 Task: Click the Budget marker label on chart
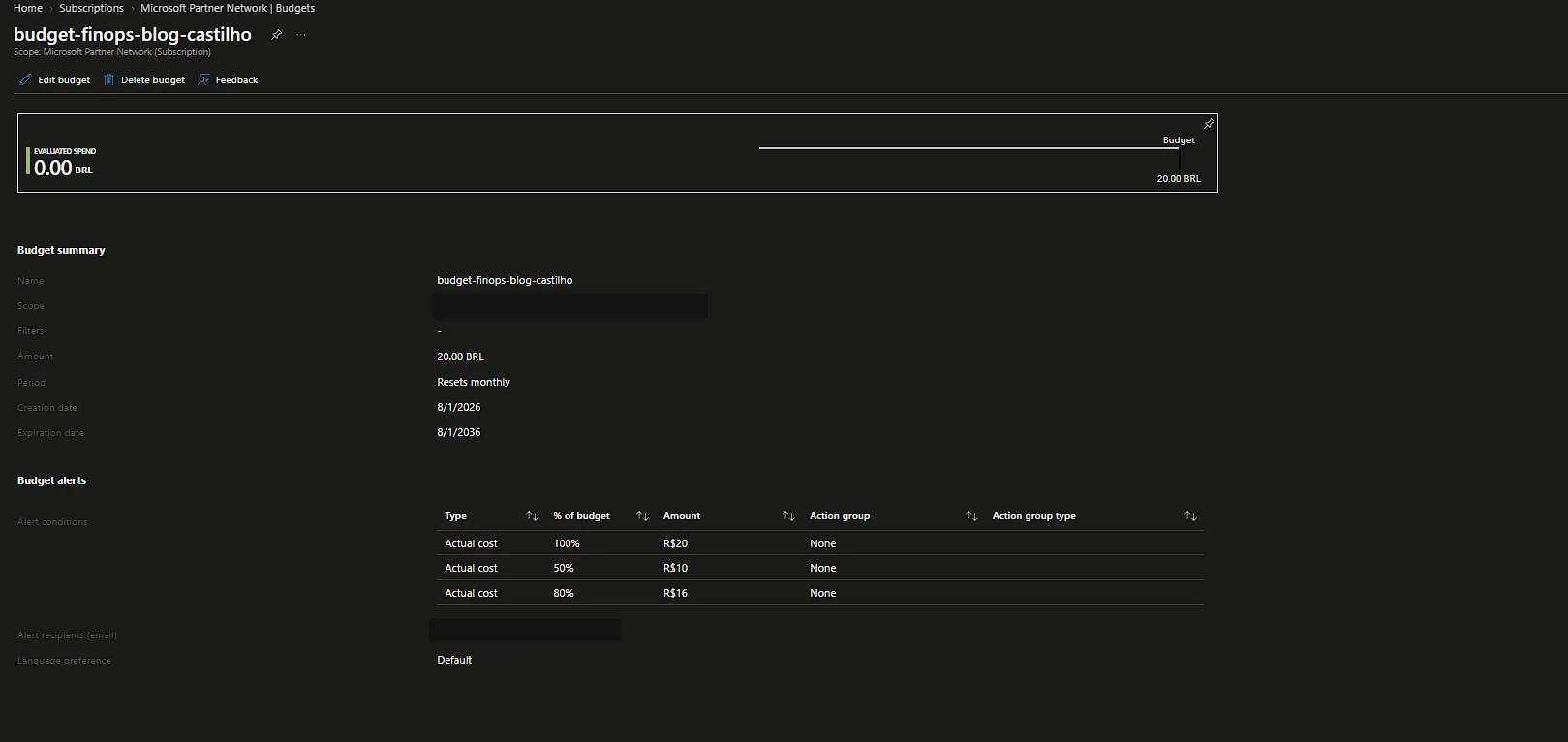pos(1179,140)
